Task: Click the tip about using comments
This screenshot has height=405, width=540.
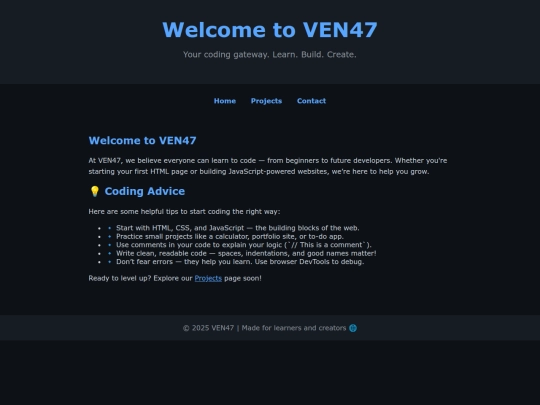Action: pyautogui.click(x=244, y=245)
